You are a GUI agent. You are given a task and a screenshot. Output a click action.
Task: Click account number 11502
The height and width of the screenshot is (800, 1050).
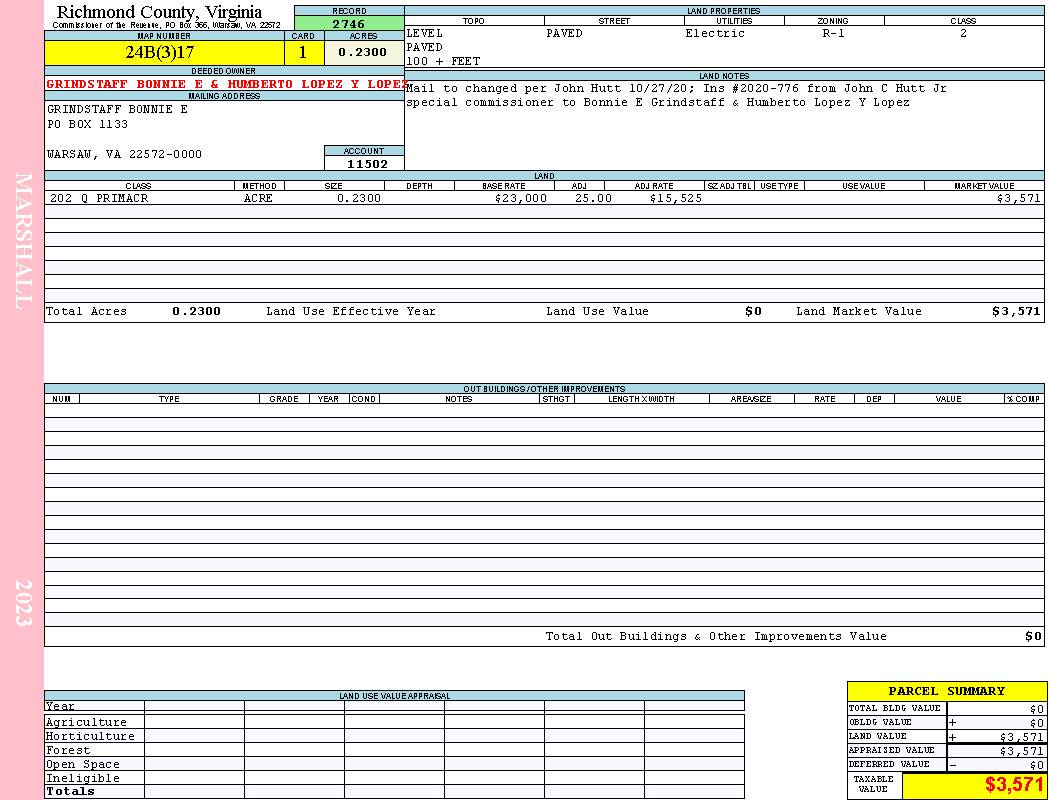click(367, 164)
